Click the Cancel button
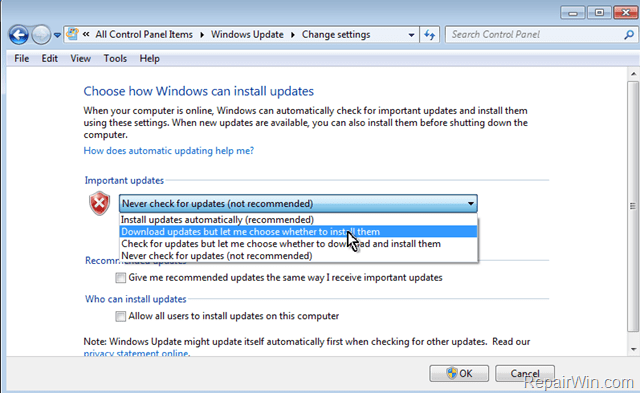This screenshot has height=393, width=640. click(525, 373)
